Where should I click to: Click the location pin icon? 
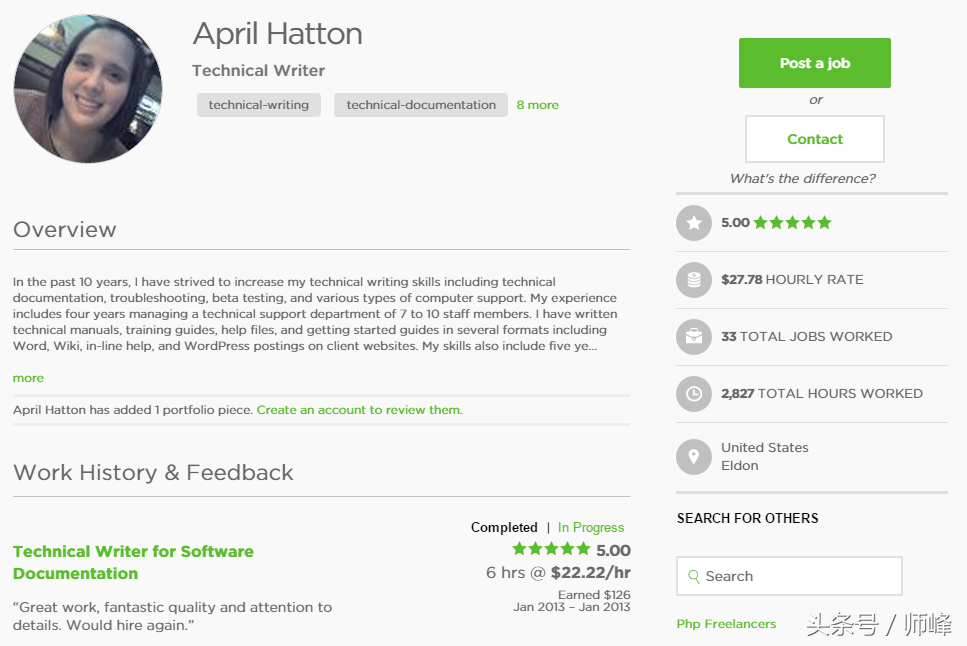click(x=694, y=457)
